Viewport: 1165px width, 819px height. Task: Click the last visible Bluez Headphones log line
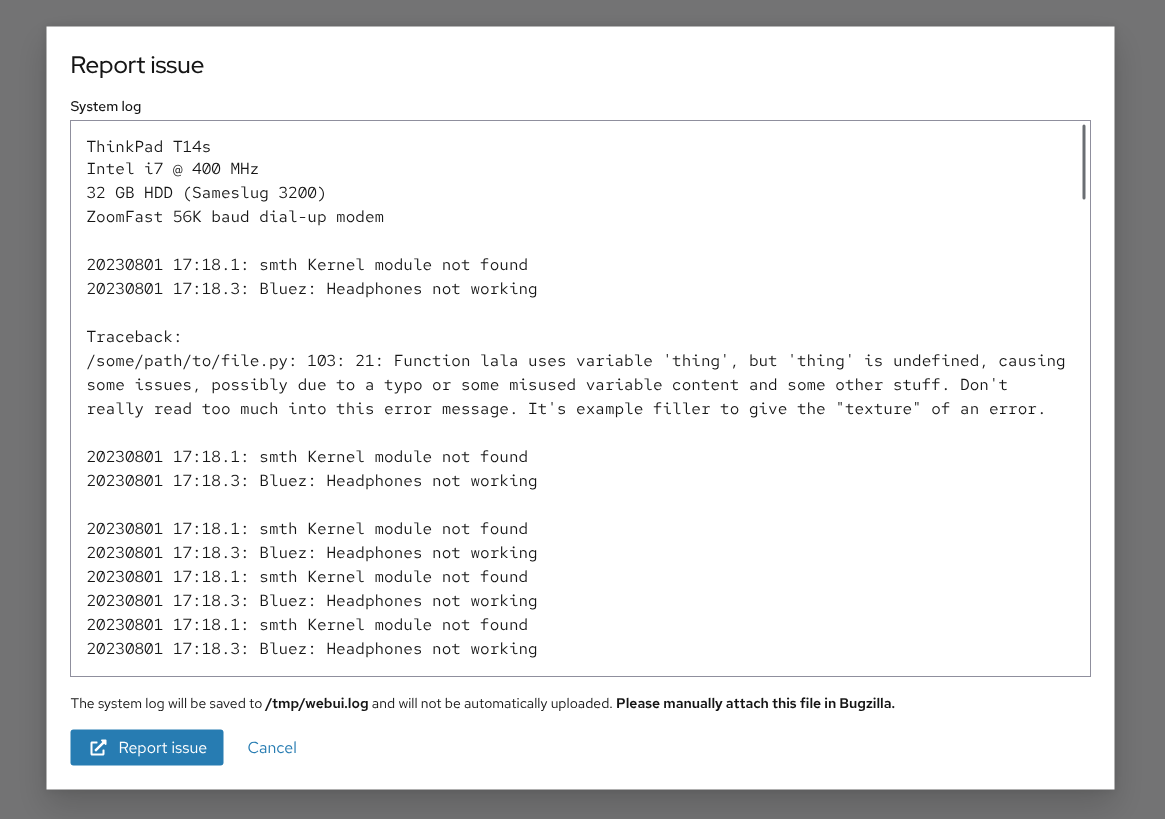[x=312, y=649]
